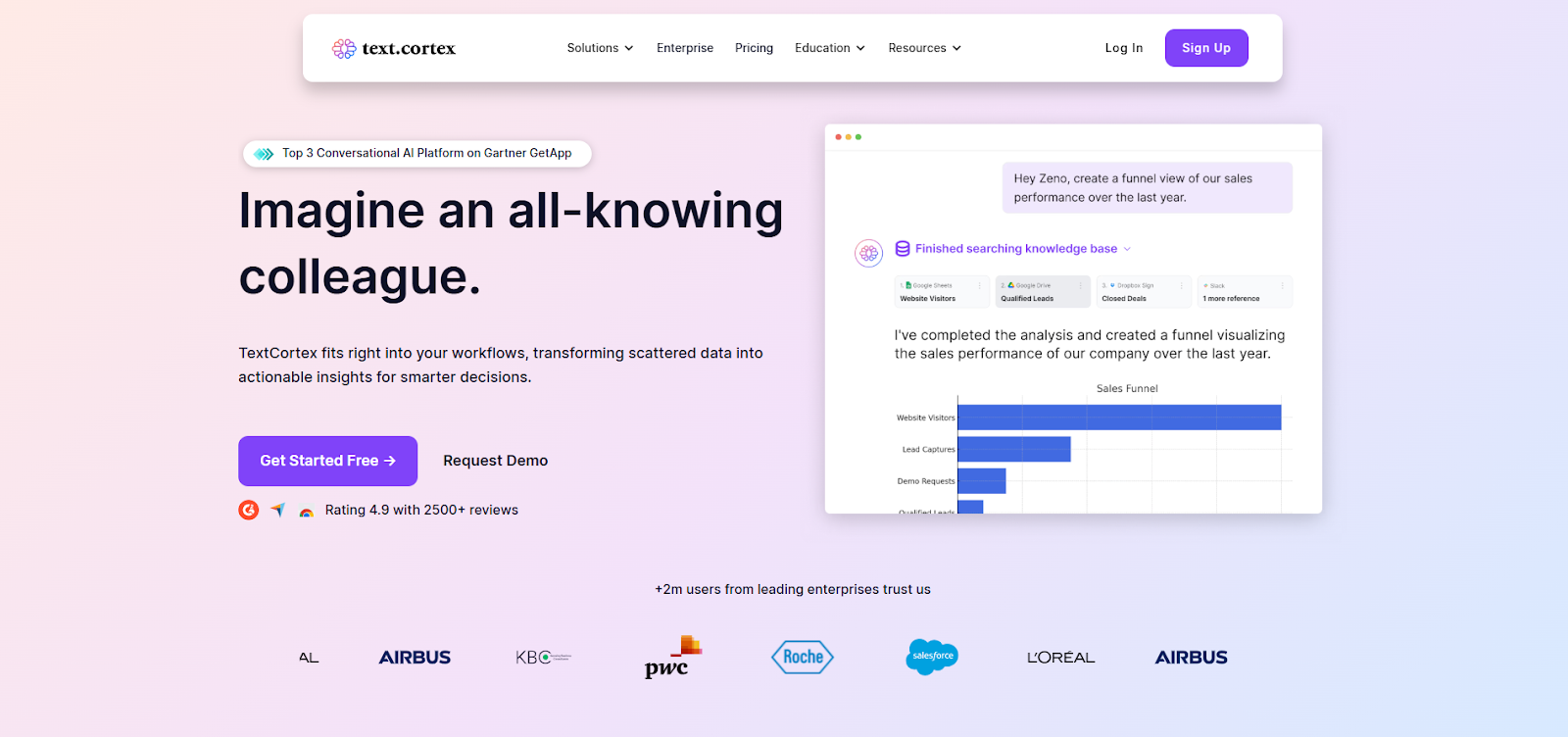
Task: Open the 1 more reference card
Action: click(x=1245, y=292)
